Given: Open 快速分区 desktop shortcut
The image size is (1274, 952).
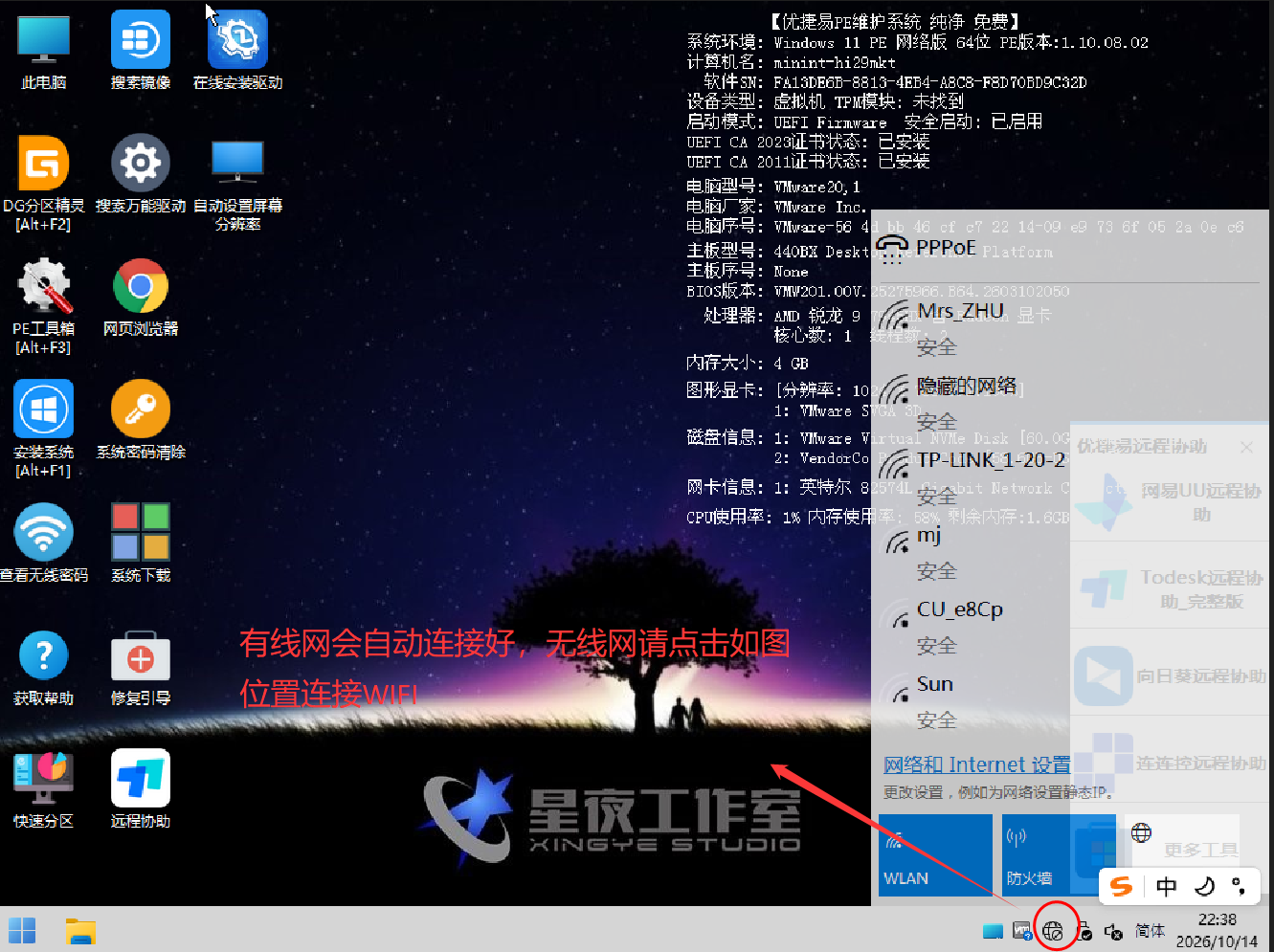Looking at the screenshot, I should pos(44,789).
